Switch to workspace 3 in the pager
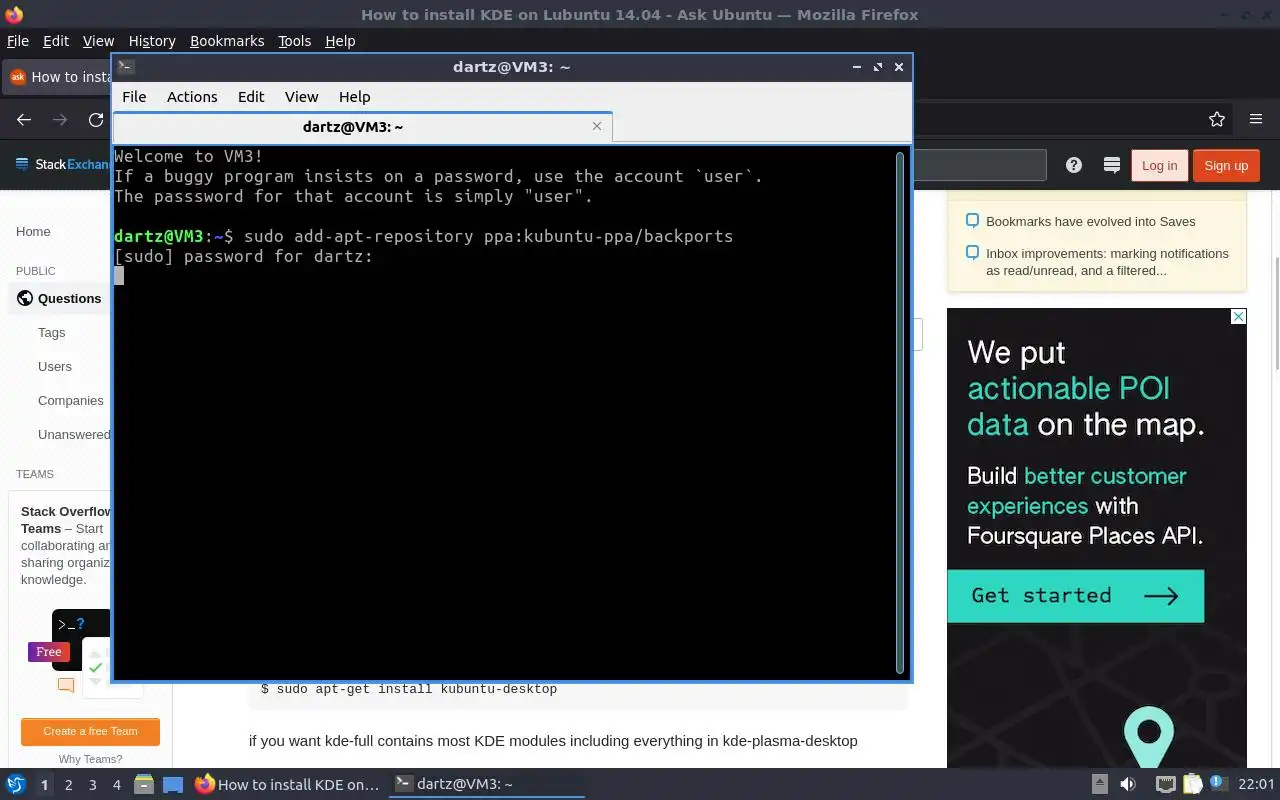Screen dimensions: 1280x800 coord(92,785)
